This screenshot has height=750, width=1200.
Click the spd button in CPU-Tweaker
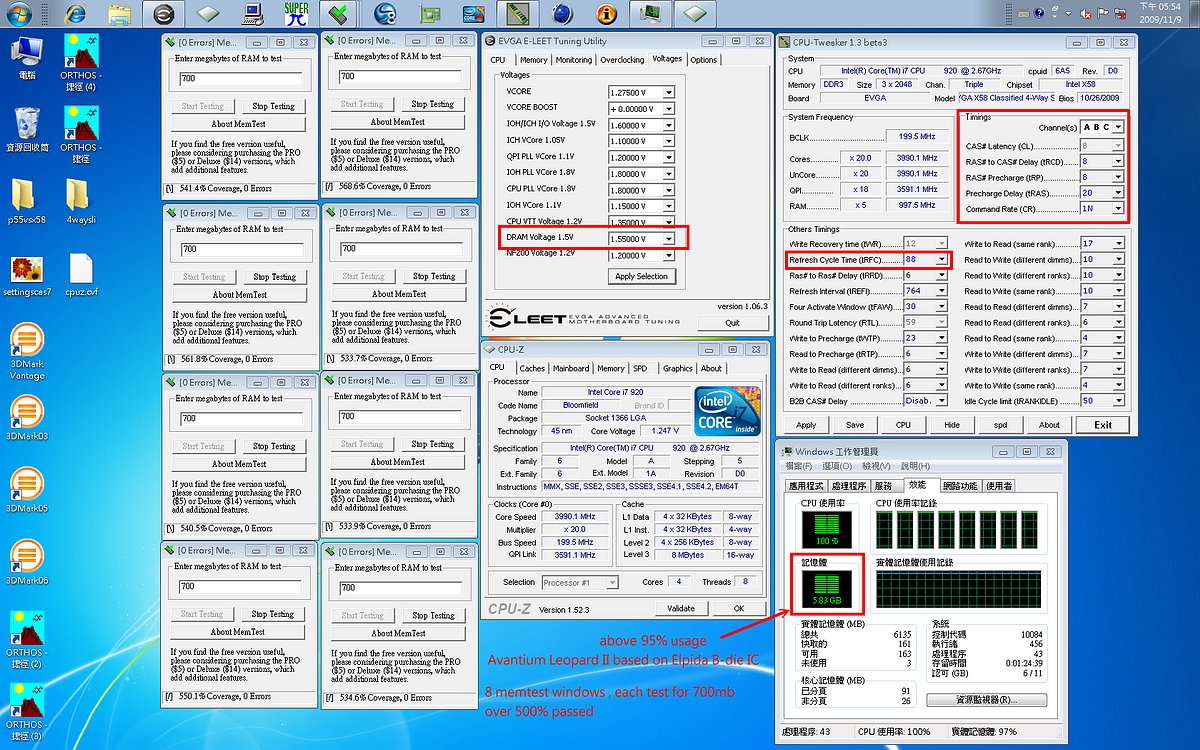(1000, 424)
